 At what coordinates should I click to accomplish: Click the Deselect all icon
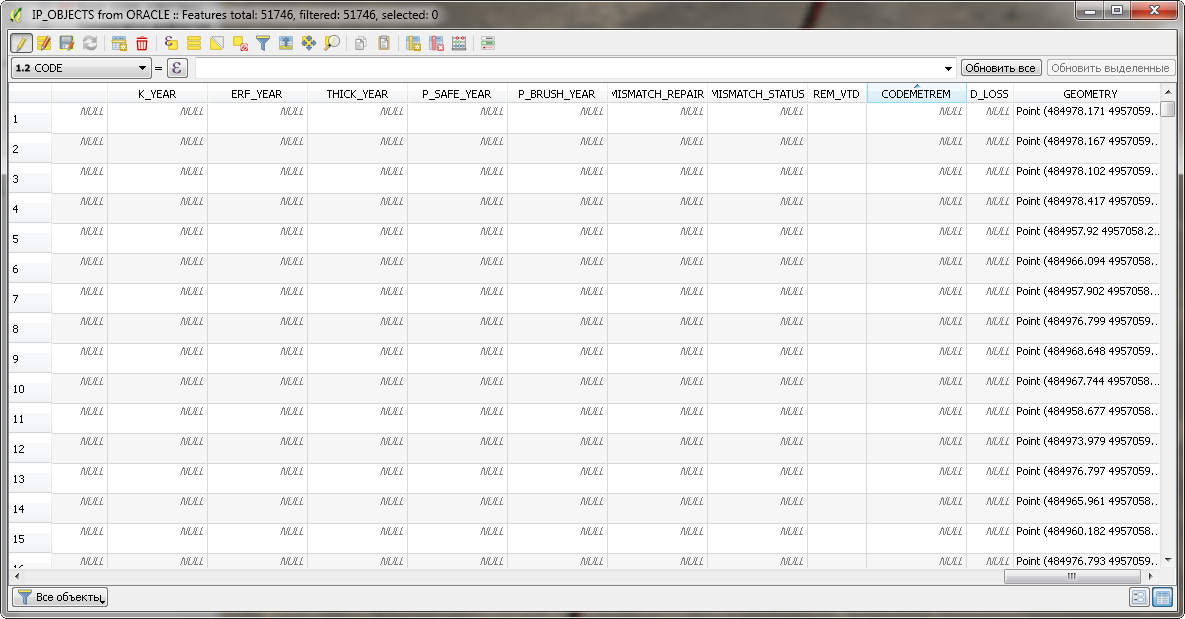240,43
